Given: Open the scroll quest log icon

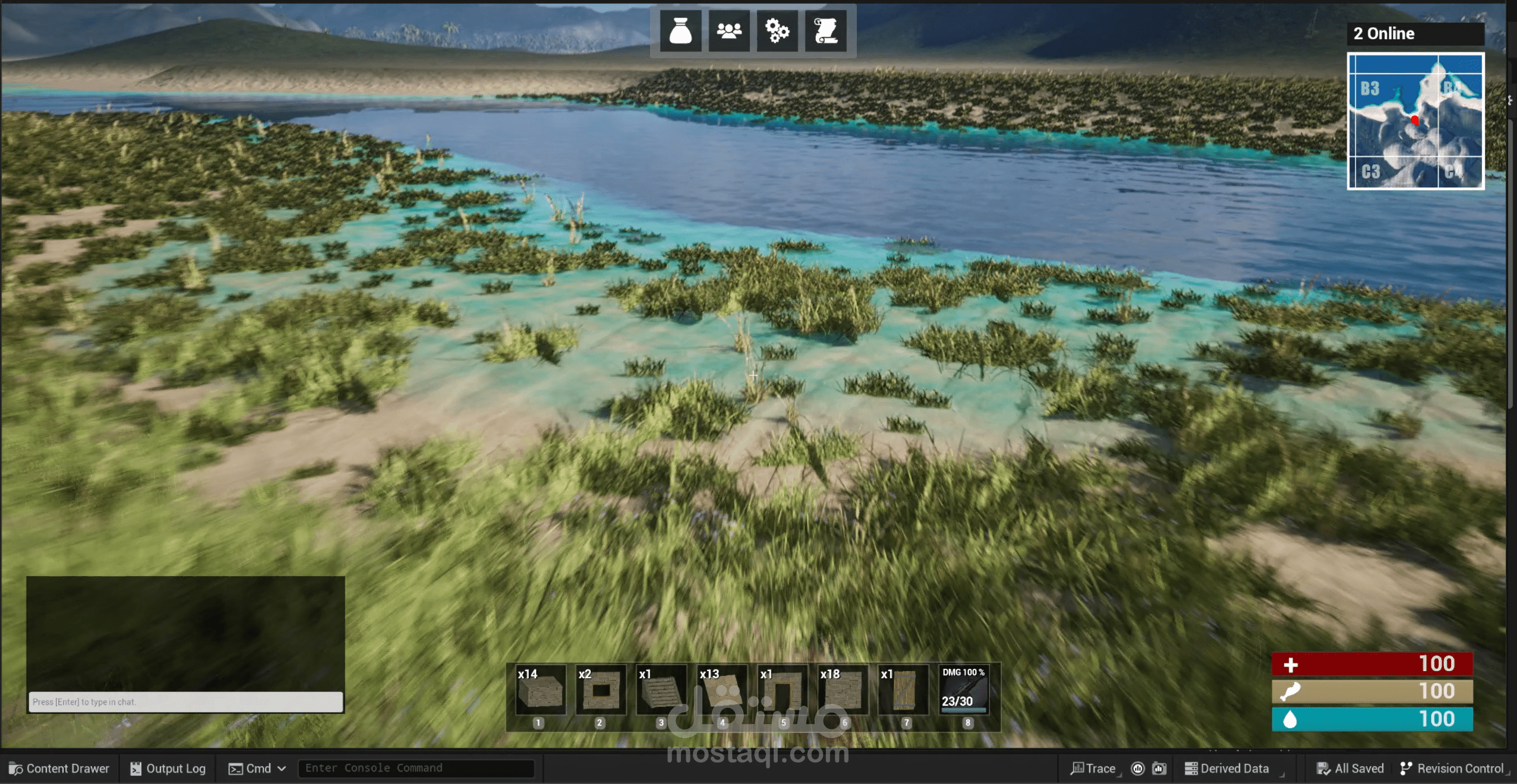Looking at the screenshot, I should click(825, 31).
